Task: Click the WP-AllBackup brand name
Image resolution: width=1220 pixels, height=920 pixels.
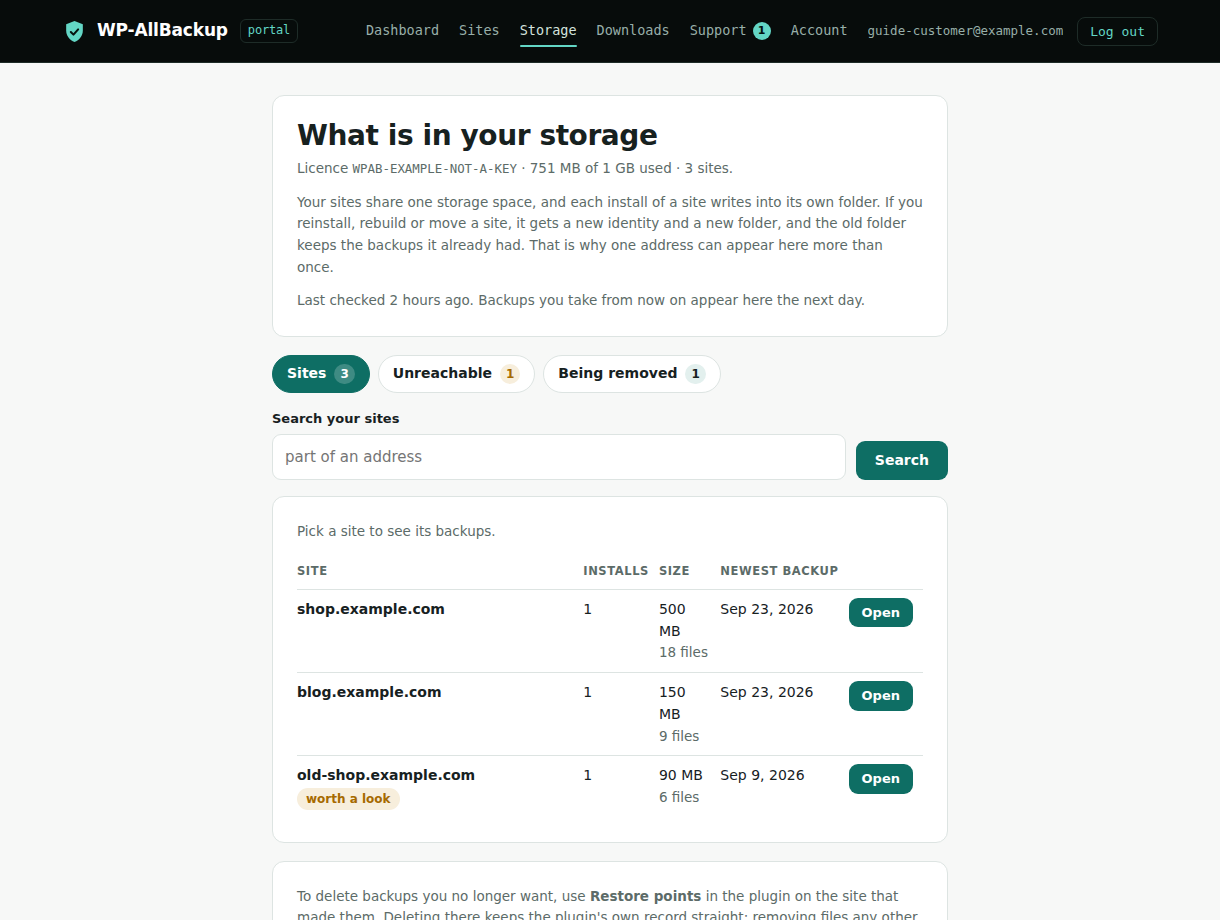Action: pos(162,31)
